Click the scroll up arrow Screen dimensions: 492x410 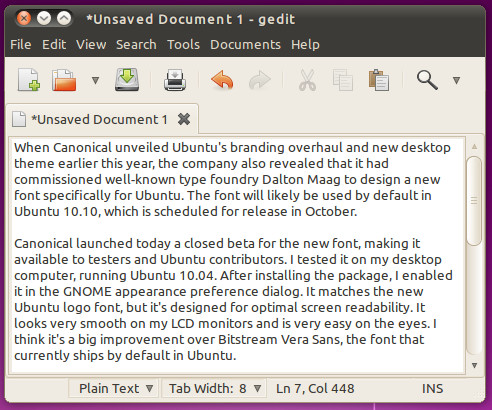pos(474,147)
